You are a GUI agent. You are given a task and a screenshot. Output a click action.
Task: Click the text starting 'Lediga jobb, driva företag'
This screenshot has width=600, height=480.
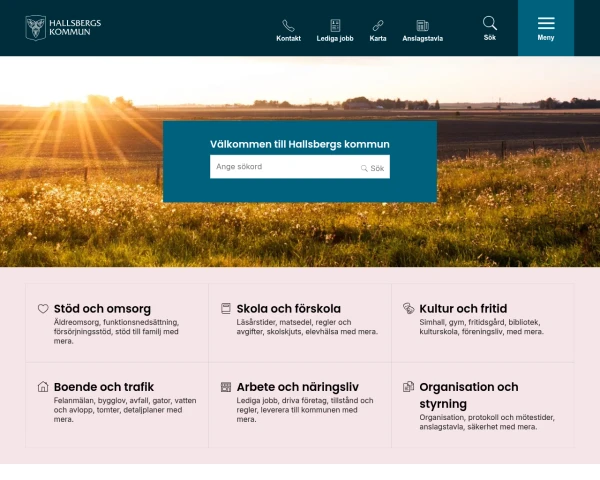(305, 410)
